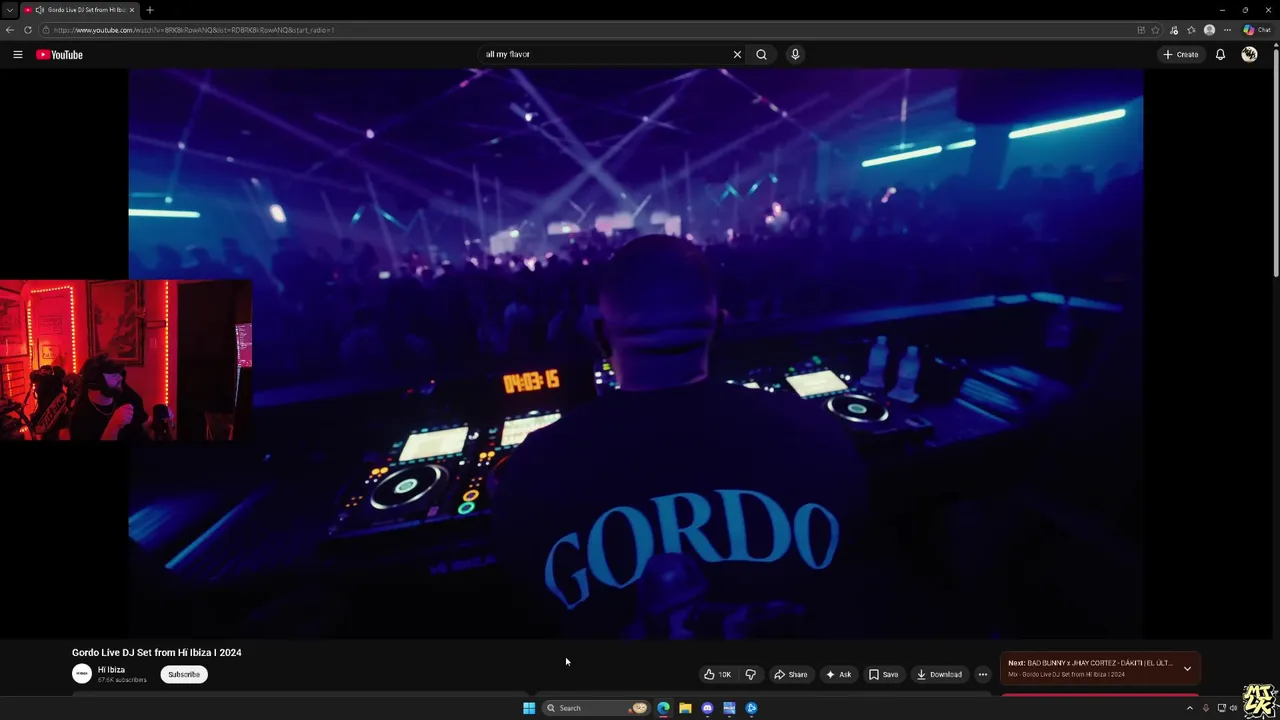
Task: Open browser settings and more ellipsis
Action: tap(1227, 30)
